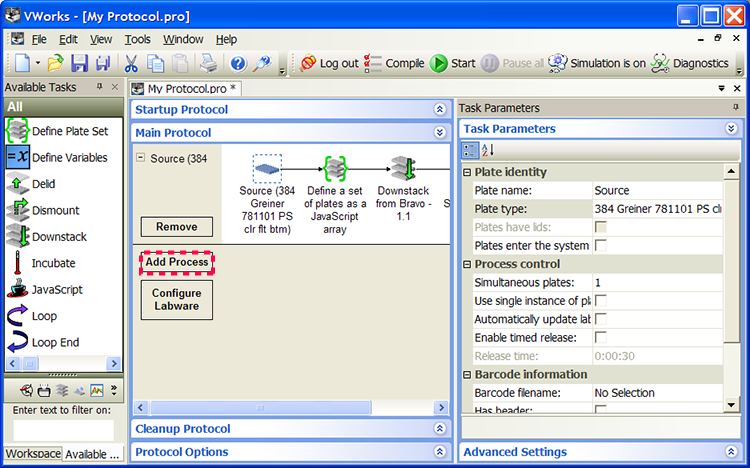The width and height of the screenshot is (750, 468).
Task: Sort task parameters alphabetically
Action: pos(488,150)
